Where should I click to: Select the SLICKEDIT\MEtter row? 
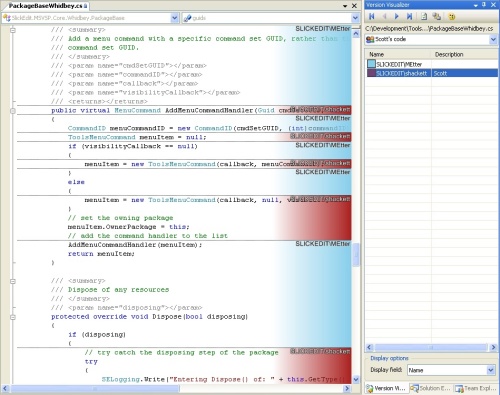(x=432, y=64)
